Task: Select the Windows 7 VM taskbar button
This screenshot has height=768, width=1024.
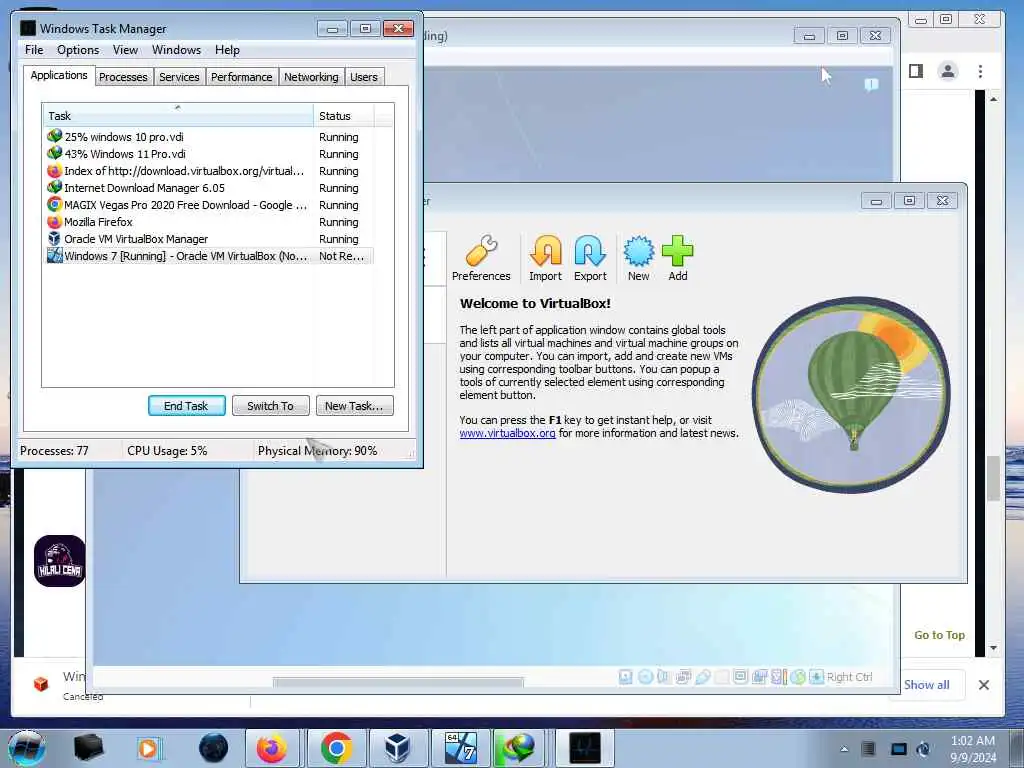Action: [x=460, y=748]
